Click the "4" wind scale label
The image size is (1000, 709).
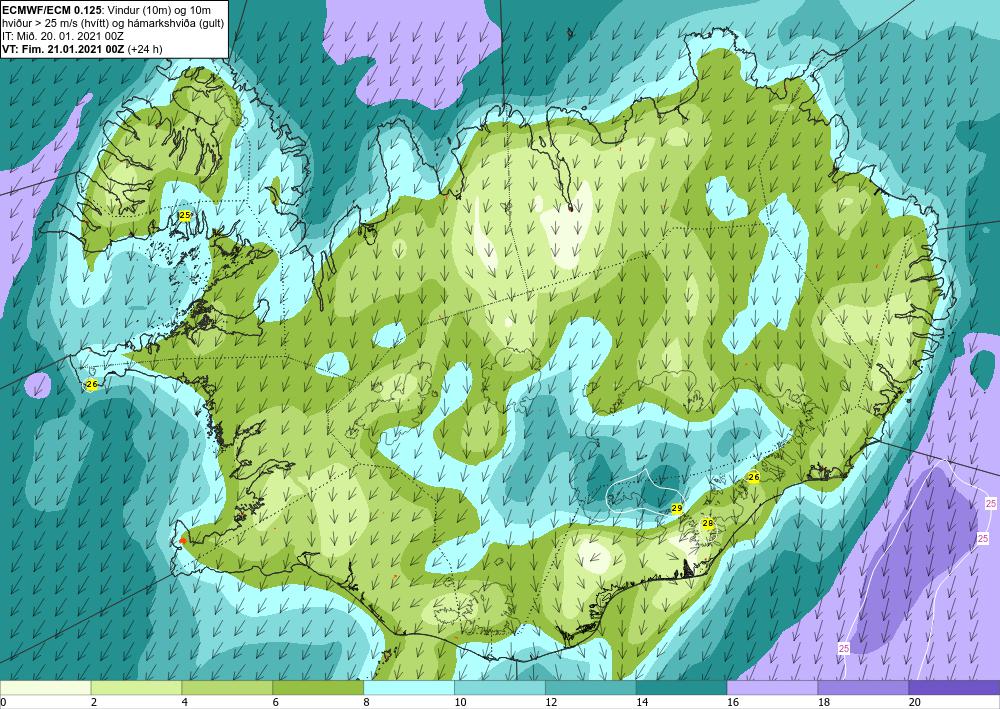point(184,702)
